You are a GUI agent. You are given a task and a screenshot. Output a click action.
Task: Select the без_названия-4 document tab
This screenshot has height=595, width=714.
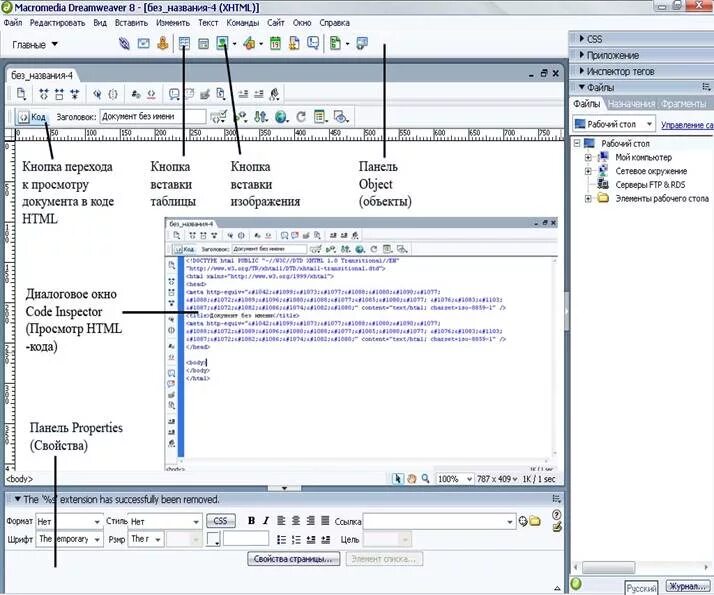[41, 75]
